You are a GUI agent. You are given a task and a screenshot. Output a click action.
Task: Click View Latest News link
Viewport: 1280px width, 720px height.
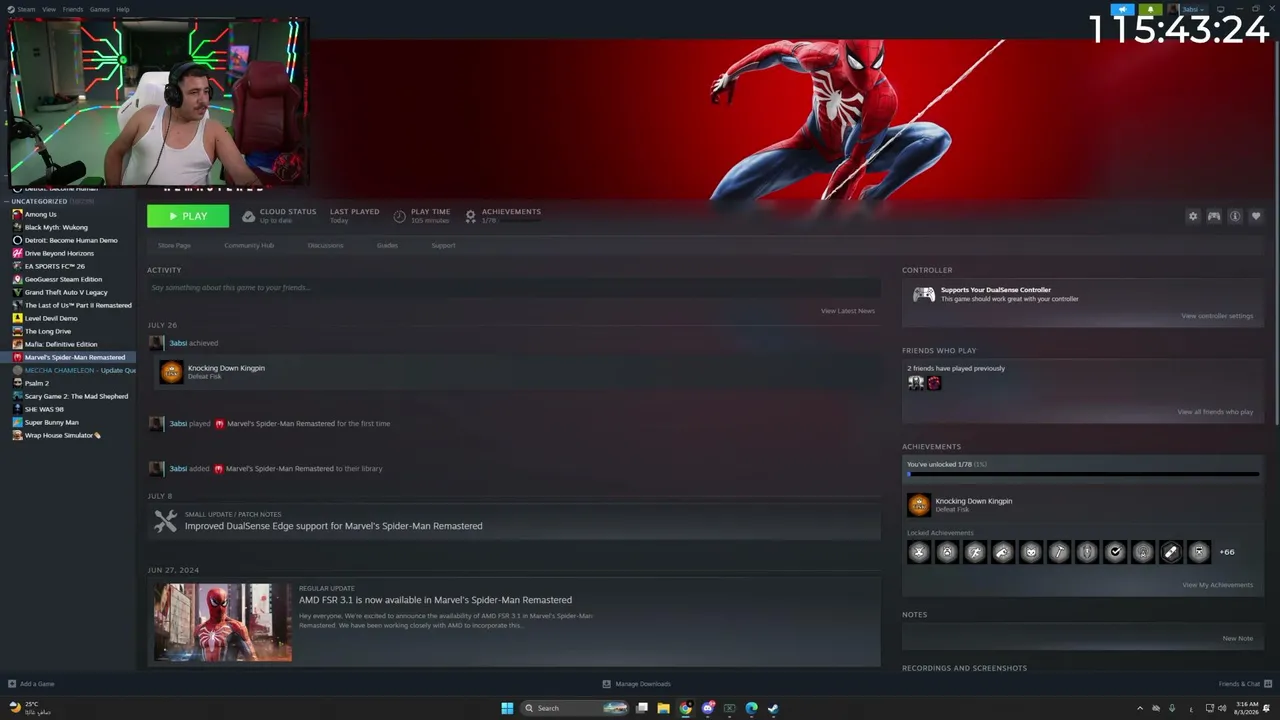pyautogui.click(x=848, y=311)
